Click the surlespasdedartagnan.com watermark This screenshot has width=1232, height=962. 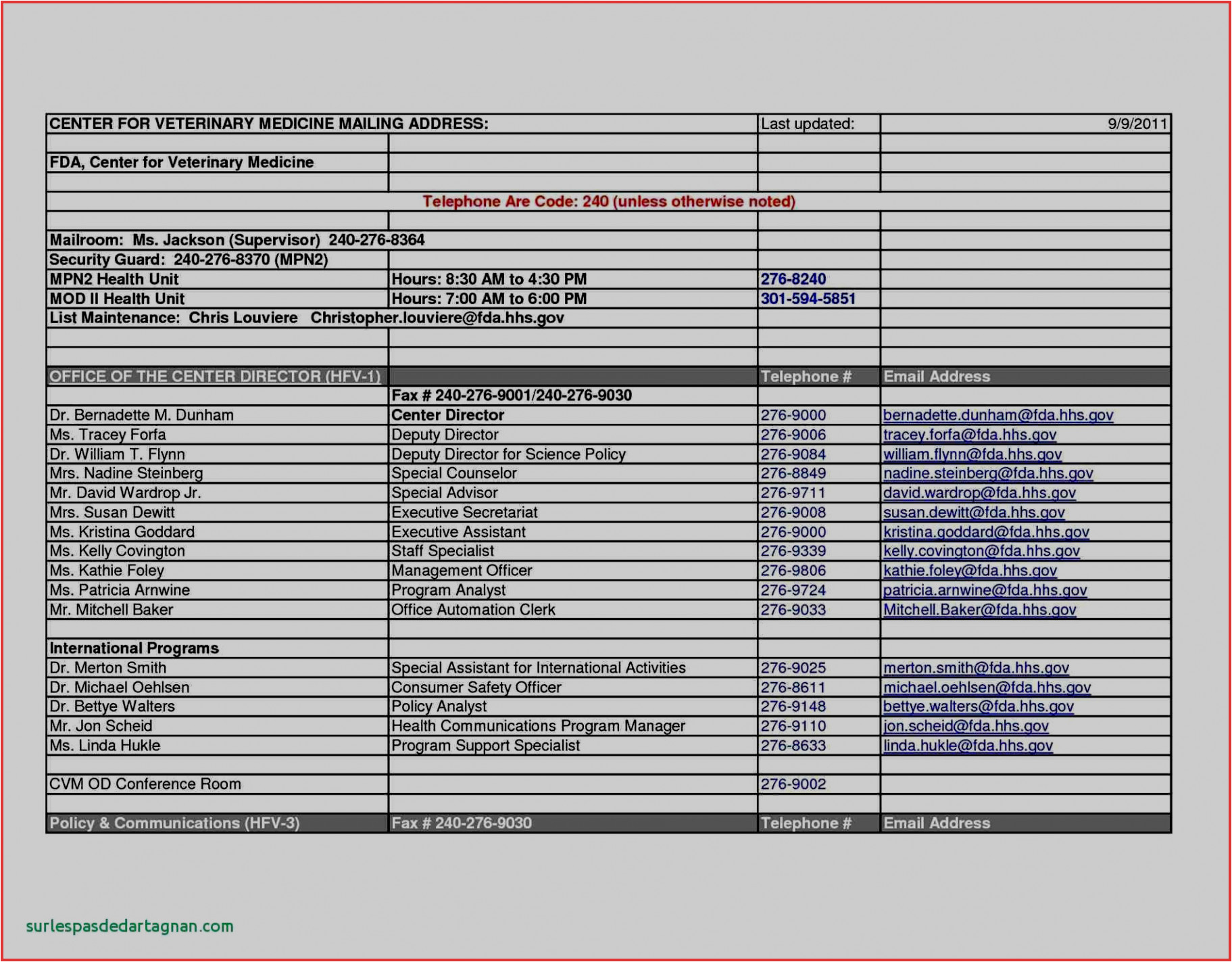pyautogui.click(x=129, y=926)
